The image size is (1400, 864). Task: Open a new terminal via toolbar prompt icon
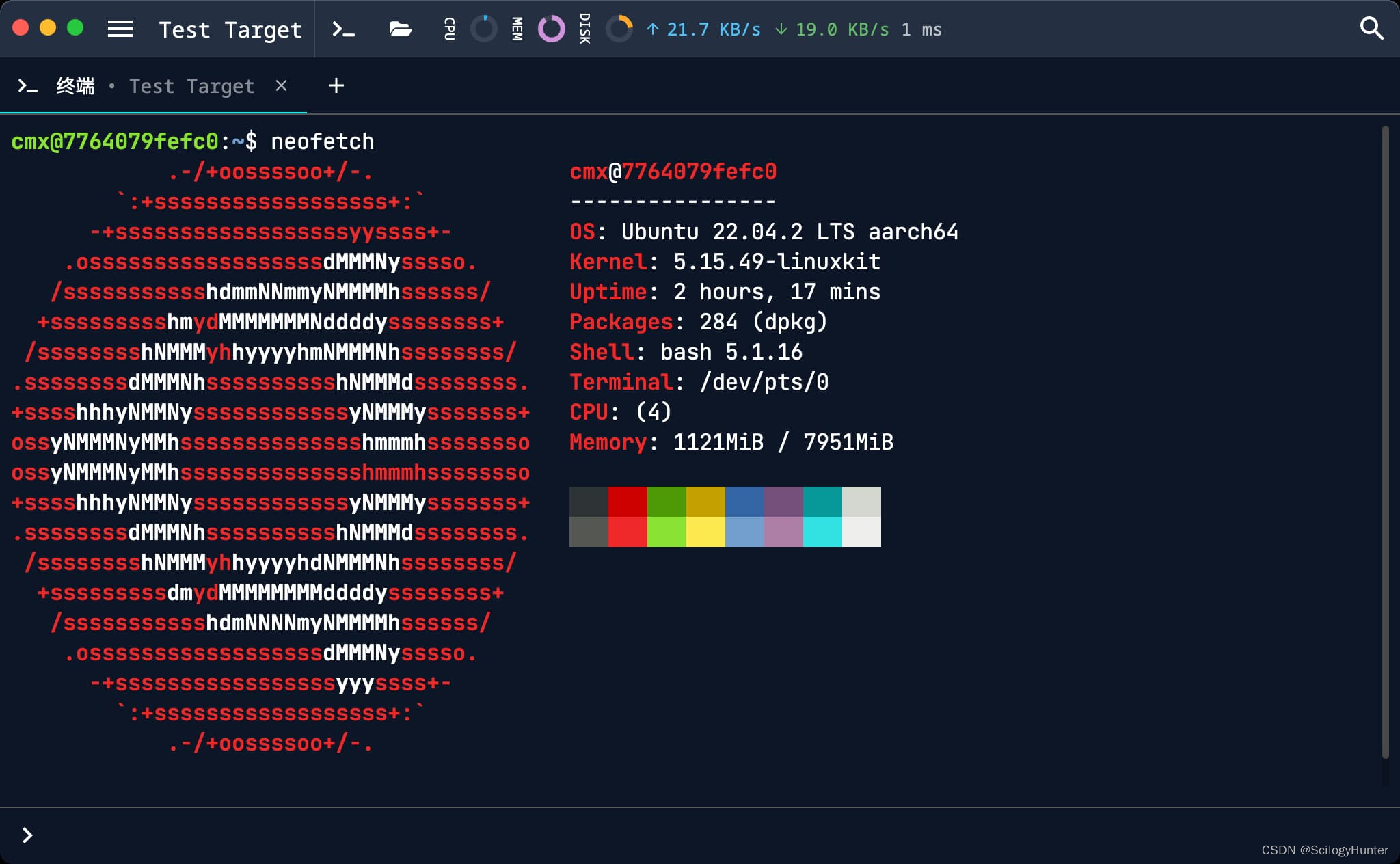(343, 29)
